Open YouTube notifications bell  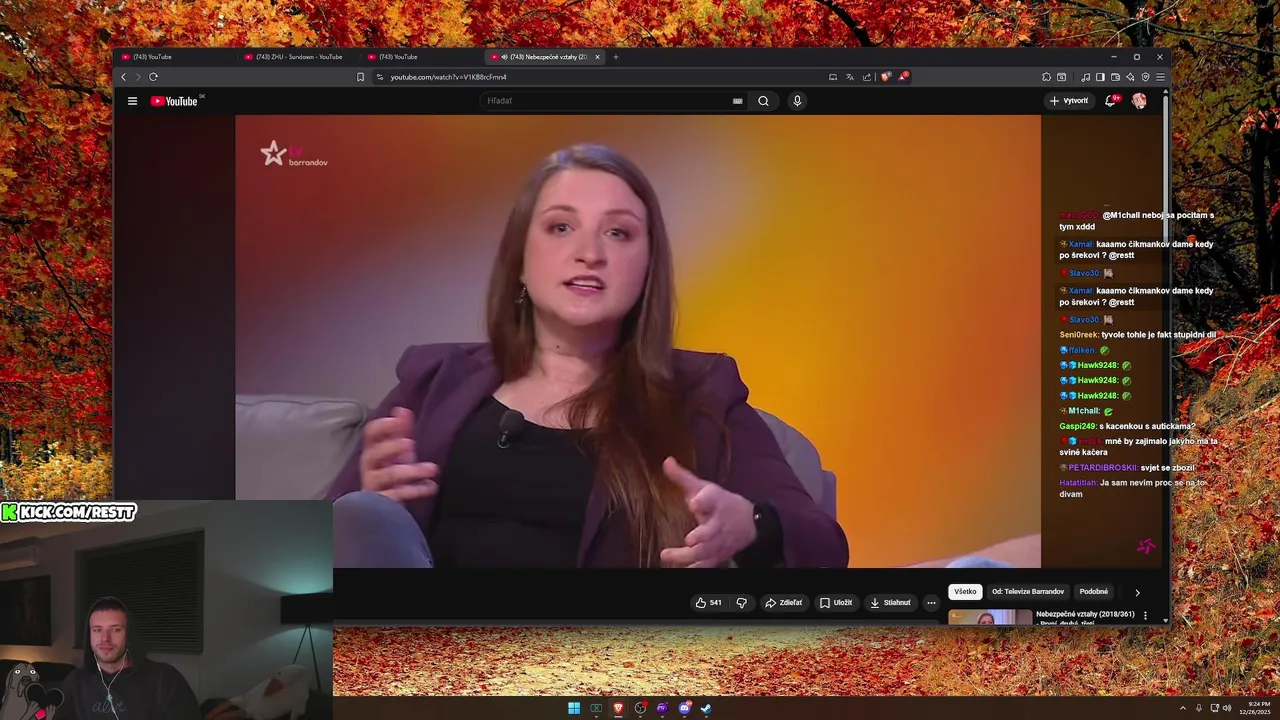click(1111, 101)
